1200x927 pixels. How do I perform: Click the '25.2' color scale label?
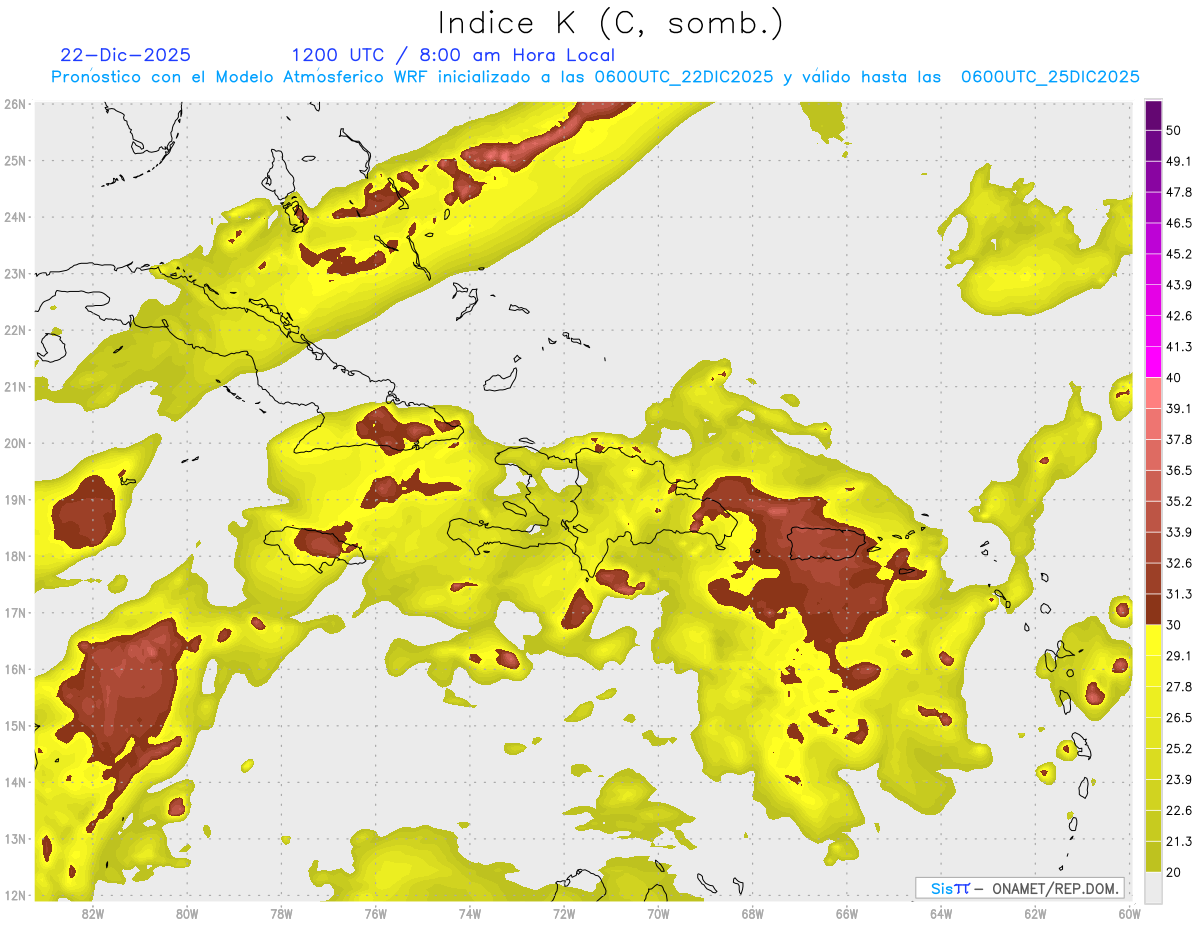click(x=1179, y=748)
